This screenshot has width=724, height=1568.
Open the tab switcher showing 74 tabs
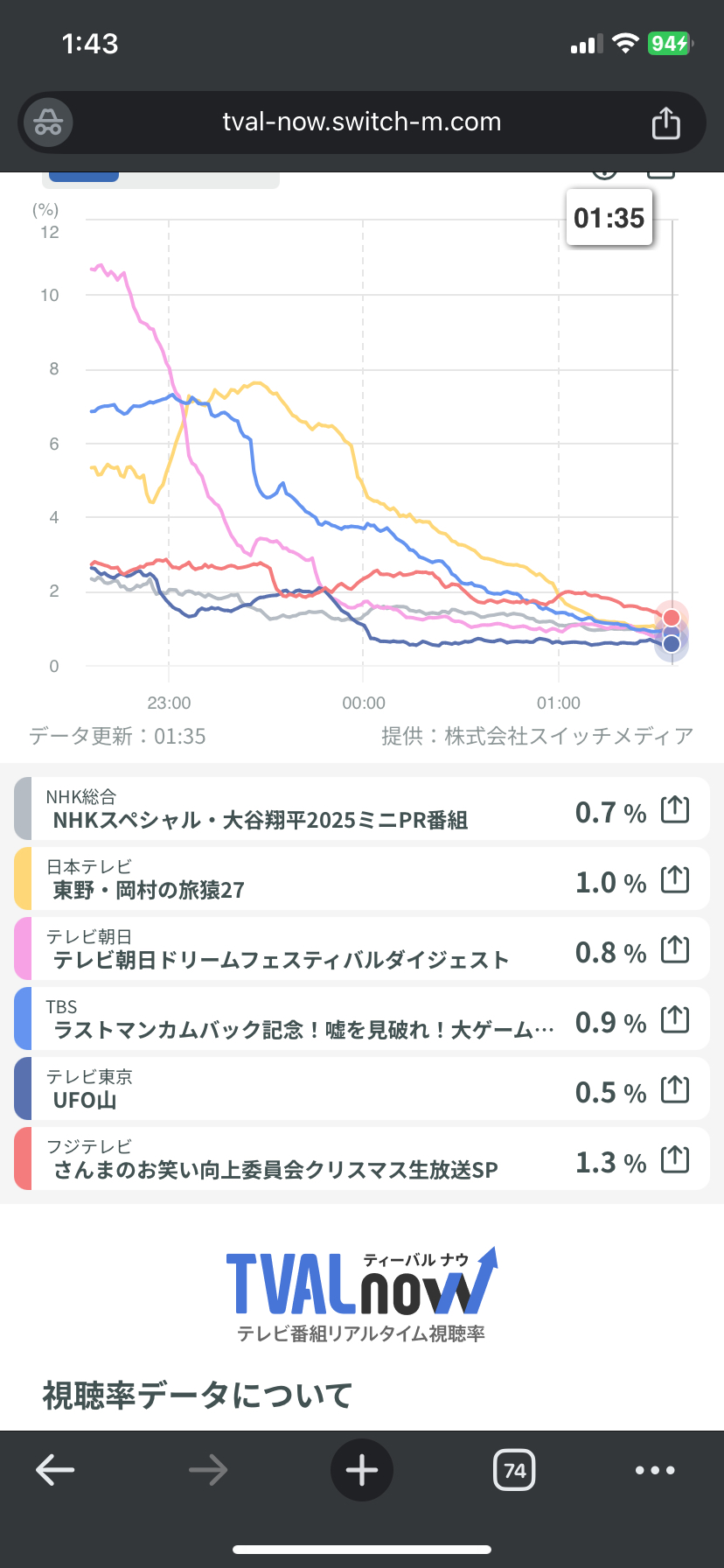pos(514,1470)
